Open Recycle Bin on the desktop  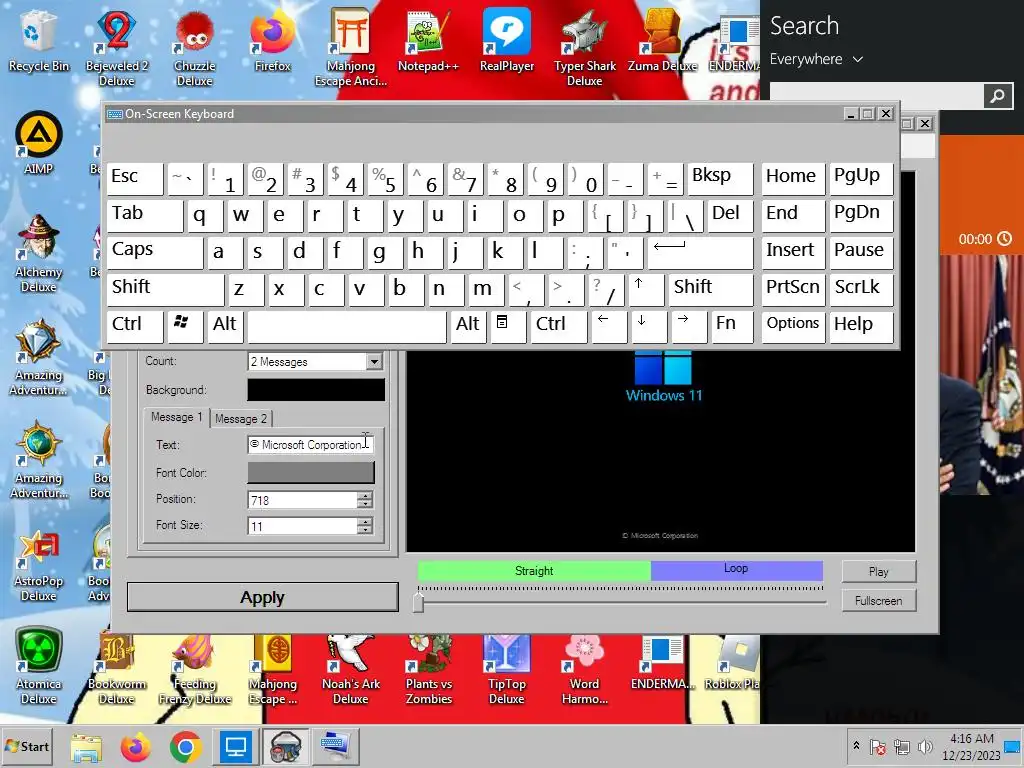(38, 39)
